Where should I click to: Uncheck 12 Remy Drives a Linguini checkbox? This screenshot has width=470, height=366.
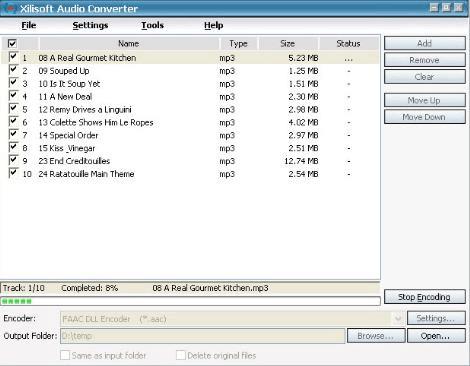pos(13,109)
